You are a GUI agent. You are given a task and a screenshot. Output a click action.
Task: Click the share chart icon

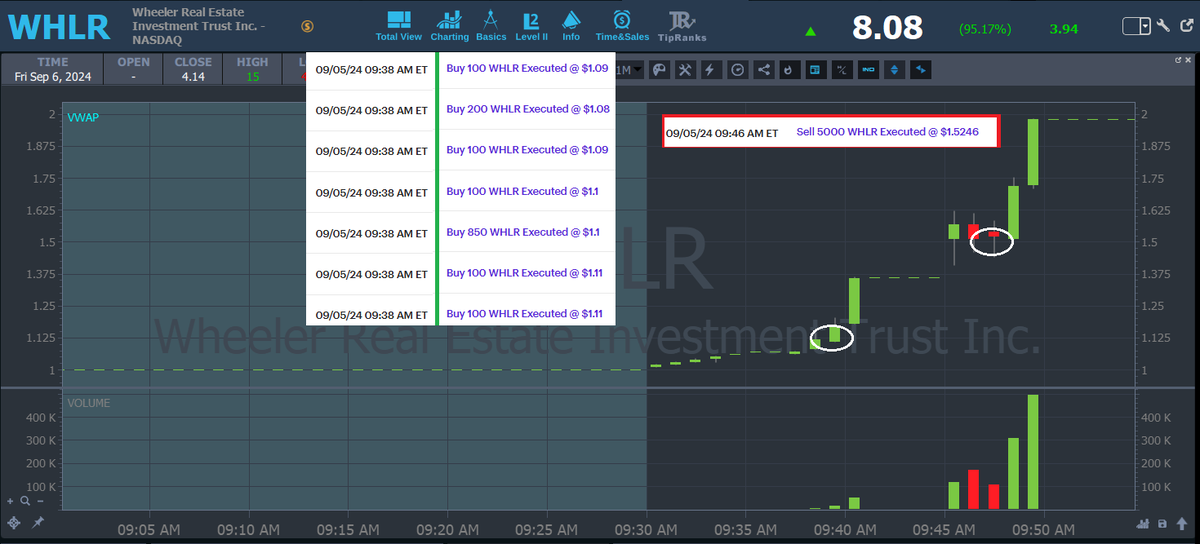(x=763, y=70)
